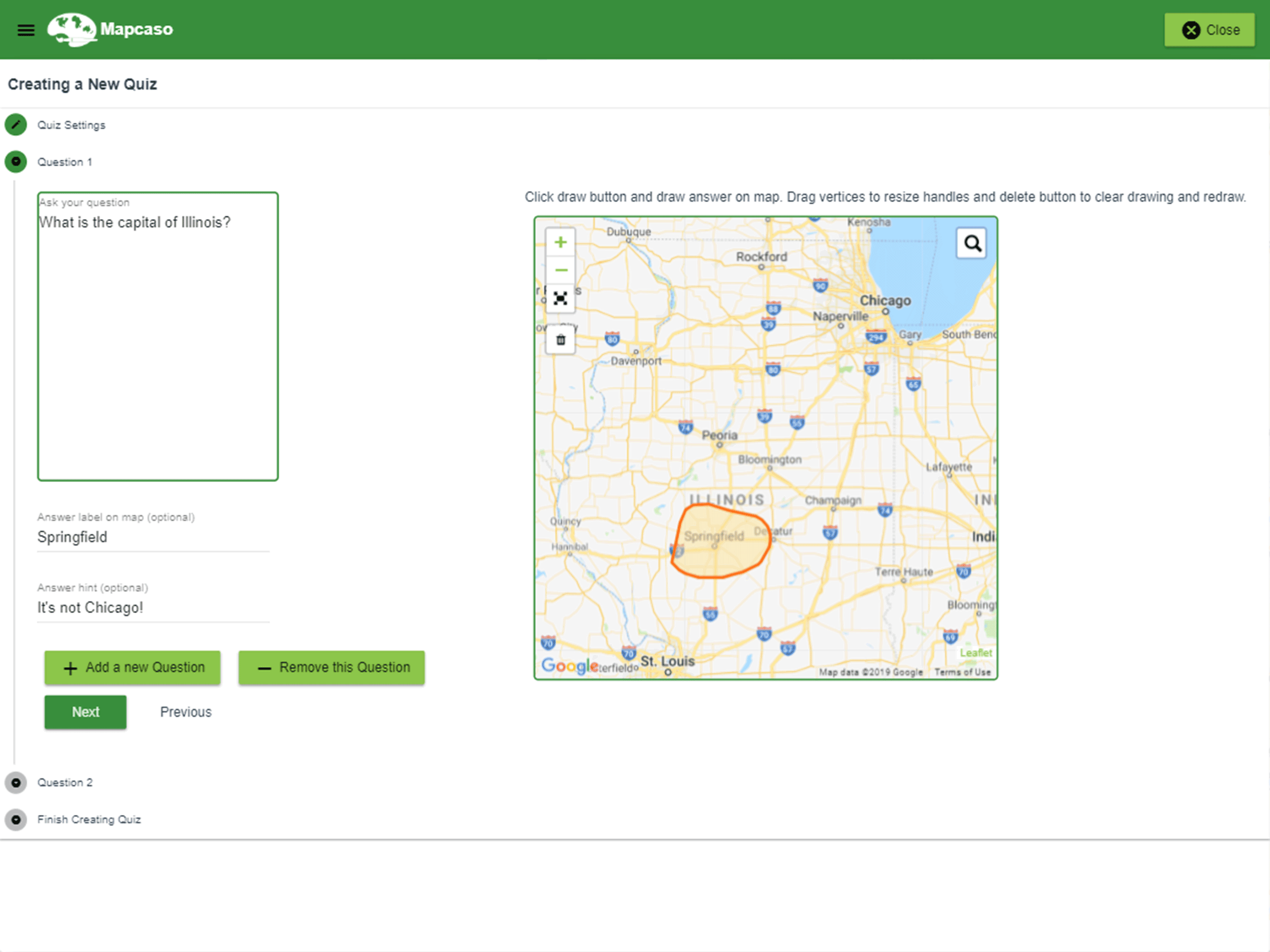
Task: Edit the Answer label on map field
Action: pyautogui.click(x=153, y=537)
